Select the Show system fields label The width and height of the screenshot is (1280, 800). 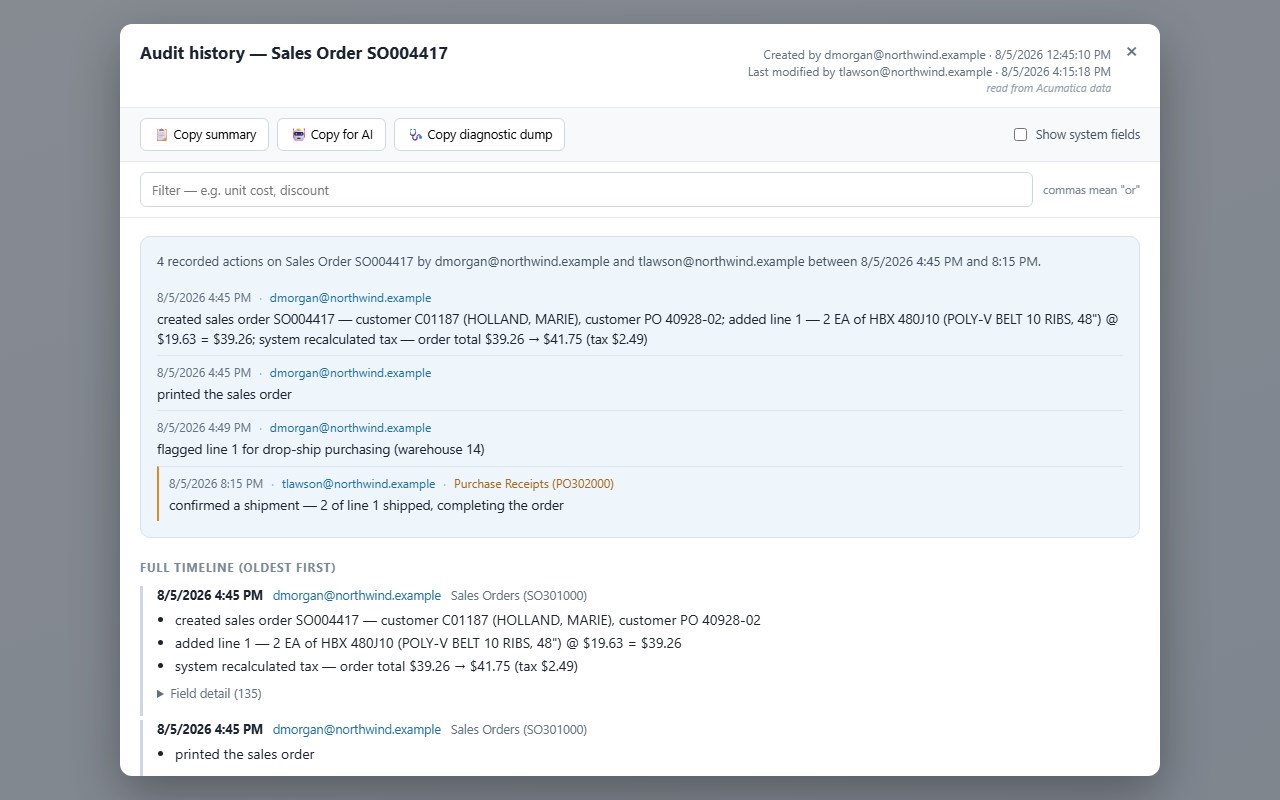click(1088, 135)
